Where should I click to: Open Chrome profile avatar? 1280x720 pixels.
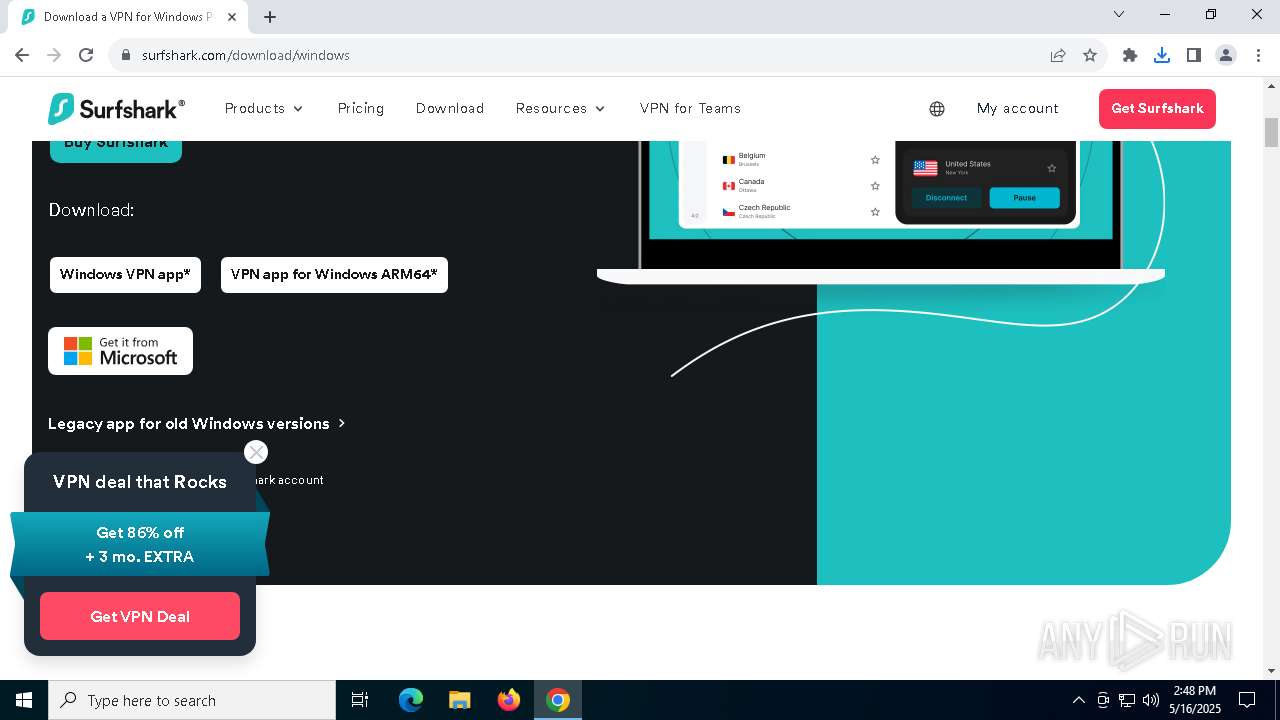coord(1226,55)
